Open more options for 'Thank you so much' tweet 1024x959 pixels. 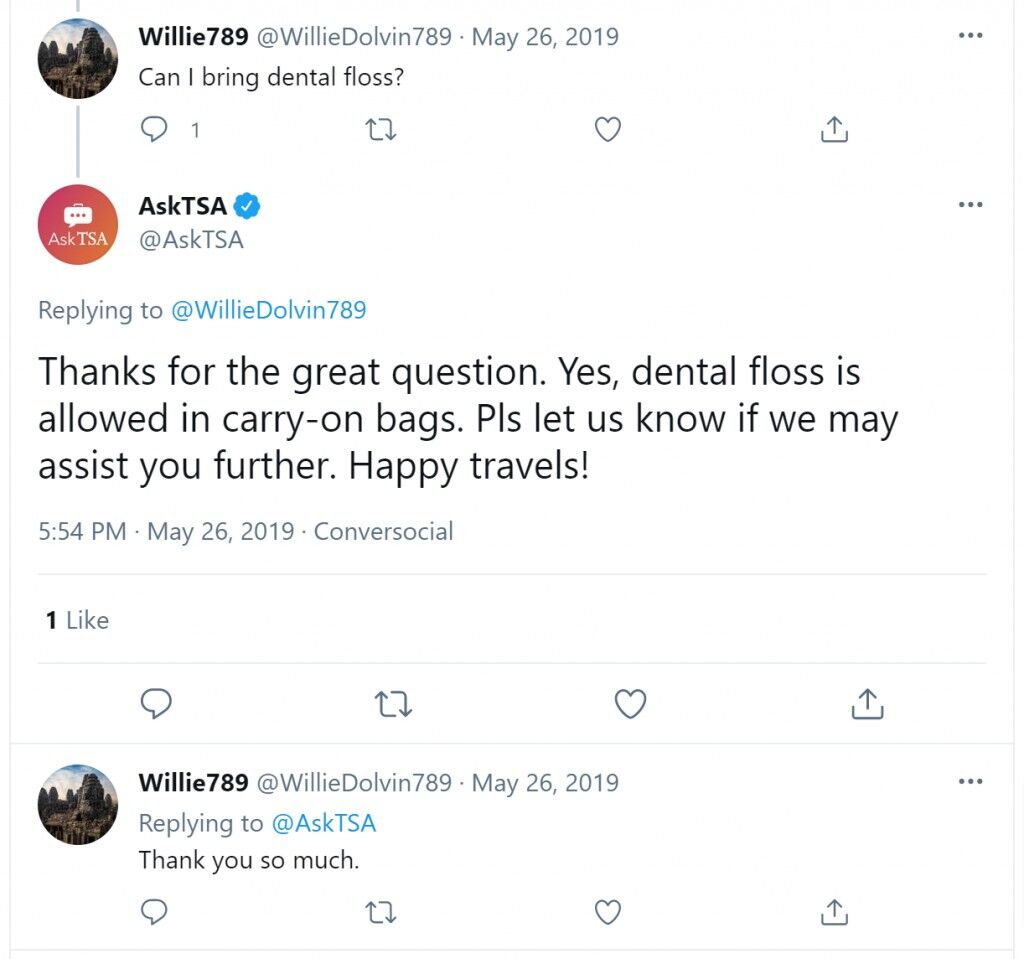pos(970,781)
